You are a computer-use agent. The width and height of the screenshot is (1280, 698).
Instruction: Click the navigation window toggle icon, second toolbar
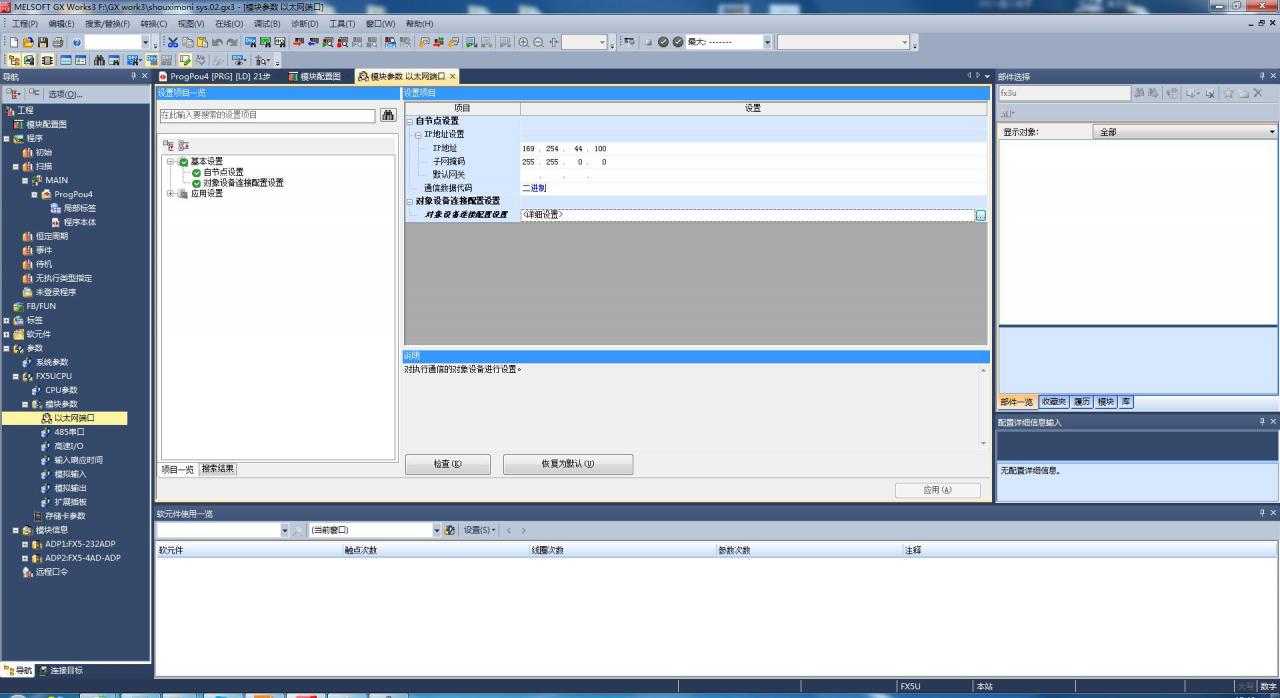tap(15, 60)
